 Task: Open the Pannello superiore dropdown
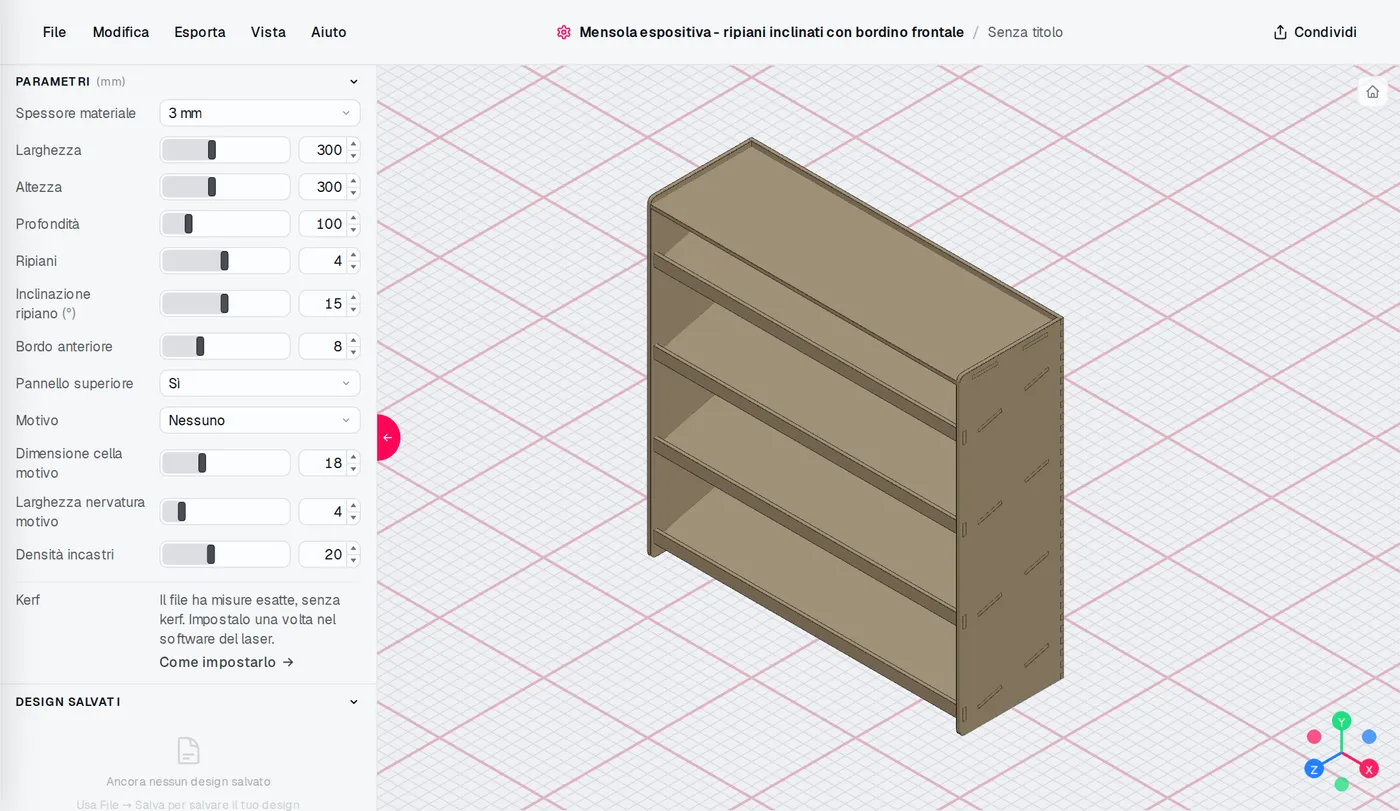[260, 383]
